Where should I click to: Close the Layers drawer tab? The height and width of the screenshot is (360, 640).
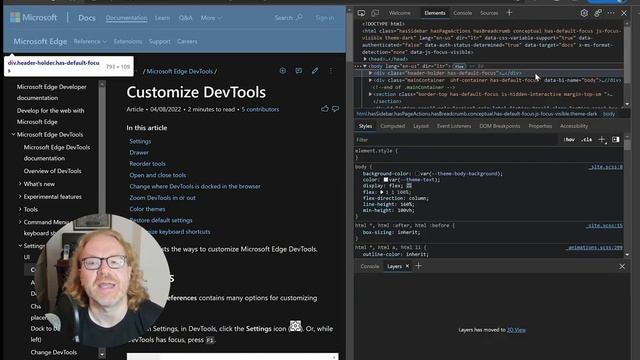coord(407,266)
